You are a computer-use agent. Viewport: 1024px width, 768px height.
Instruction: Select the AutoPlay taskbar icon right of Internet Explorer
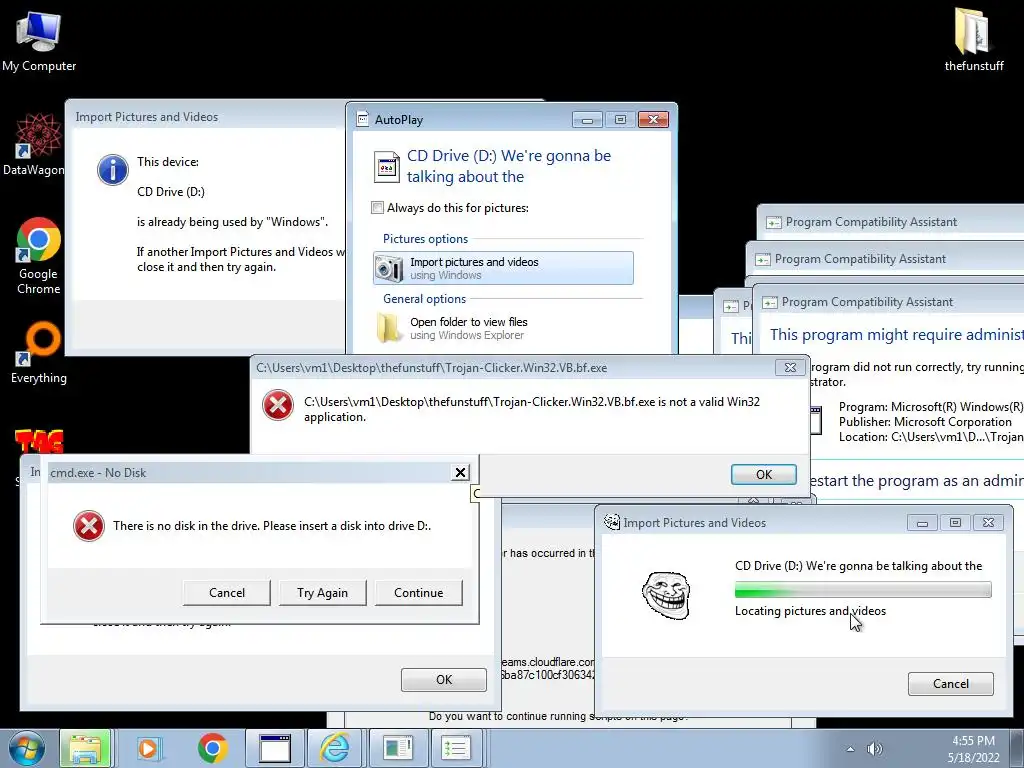(x=398, y=748)
